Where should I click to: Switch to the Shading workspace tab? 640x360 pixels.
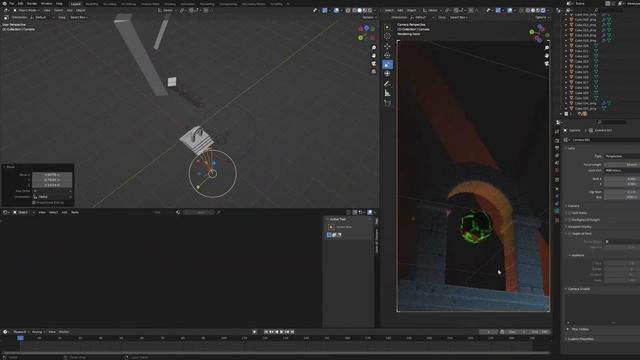pos(170,4)
